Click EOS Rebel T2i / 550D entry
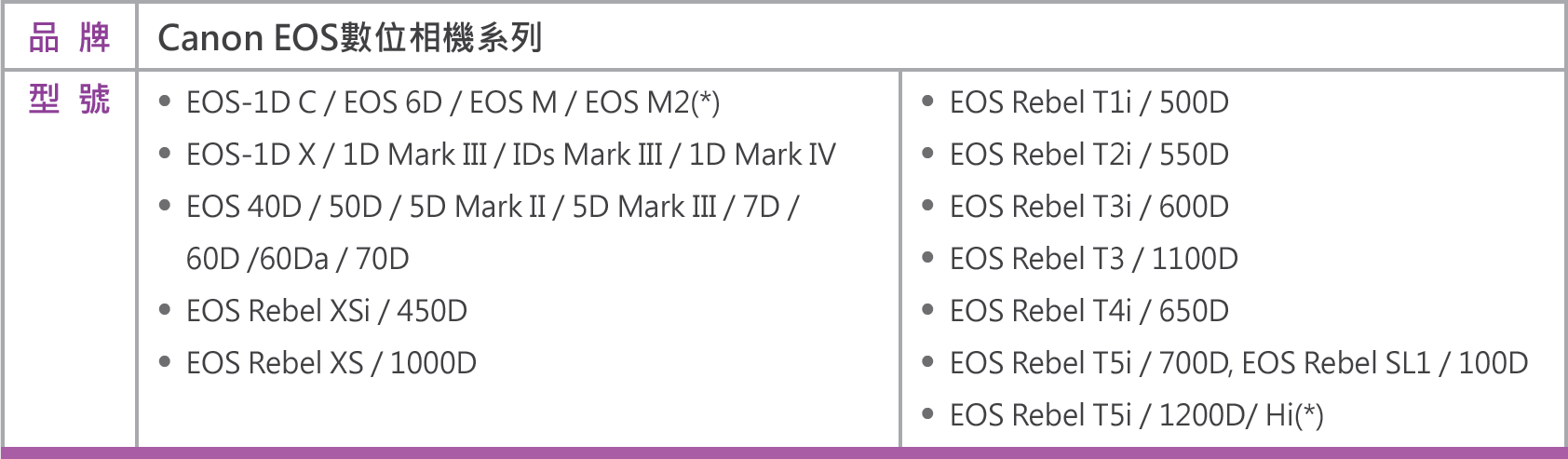 click(1089, 155)
